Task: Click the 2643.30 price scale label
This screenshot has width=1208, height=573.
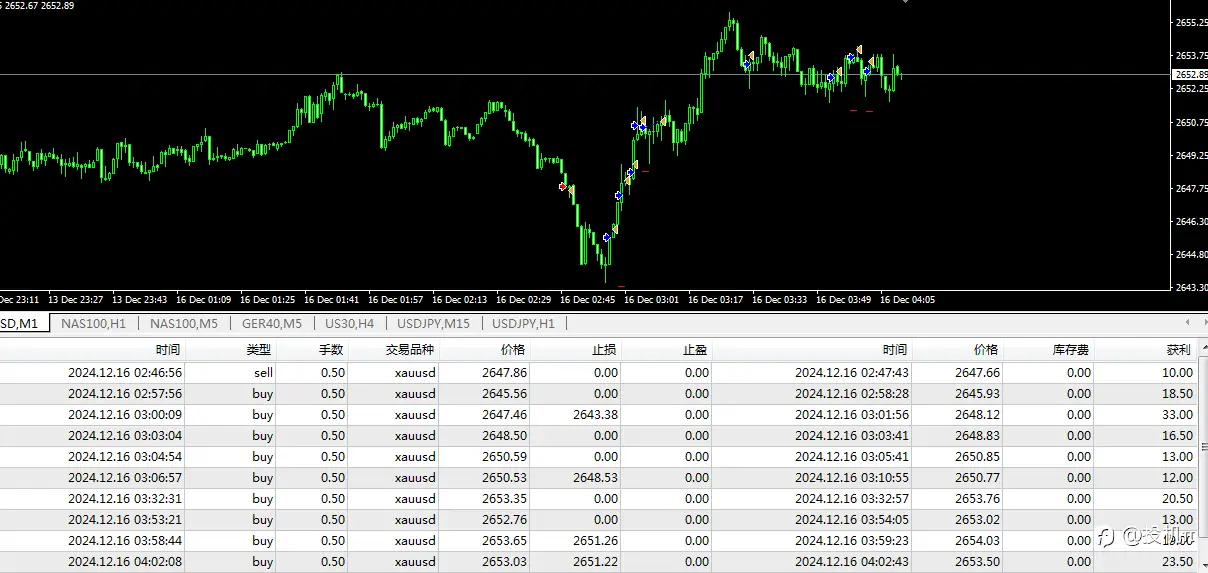Action: tap(1190, 287)
